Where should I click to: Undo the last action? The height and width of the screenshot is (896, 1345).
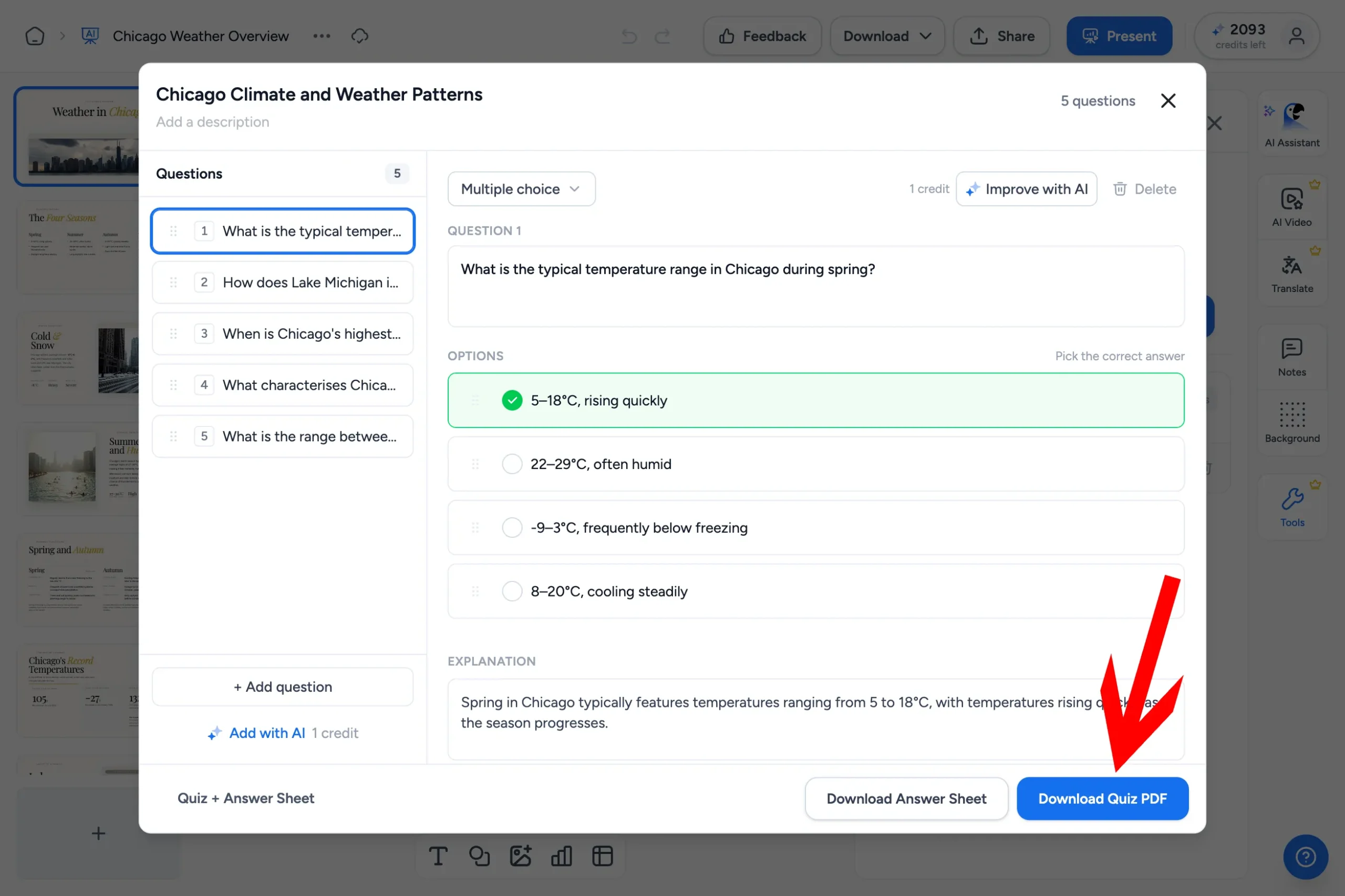tap(629, 37)
